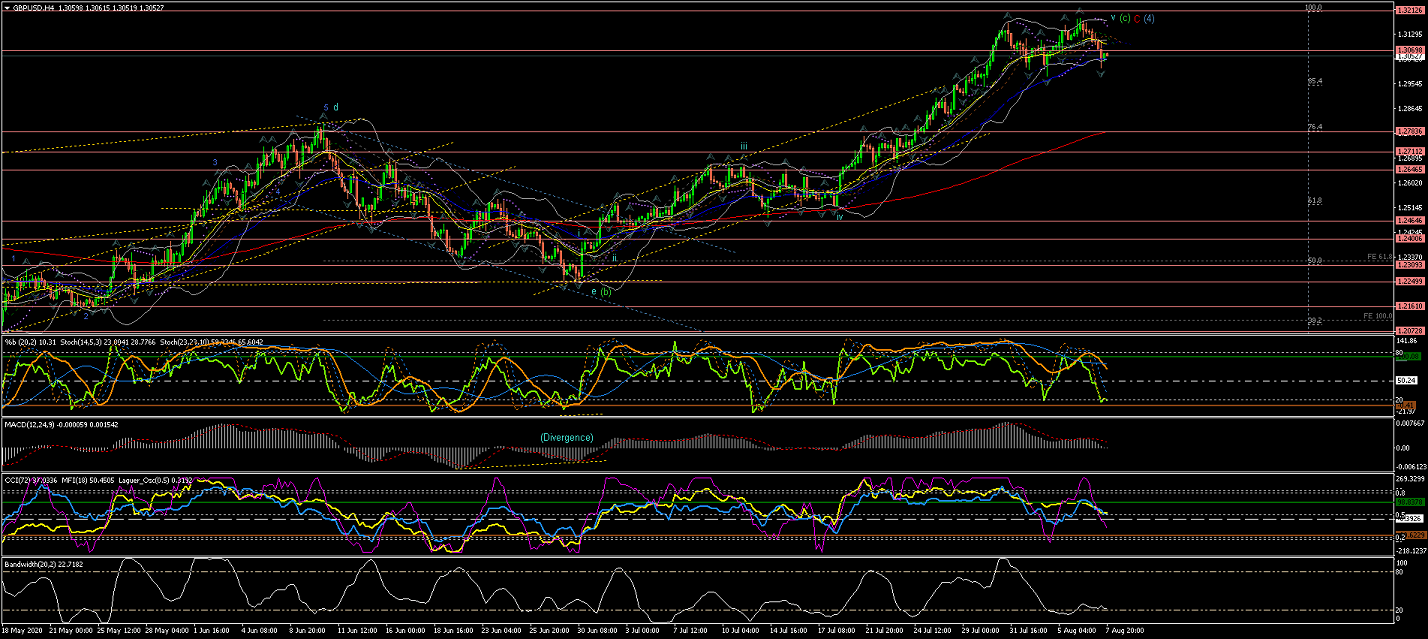Select the 'iii' wave count label

(x=743, y=147)
